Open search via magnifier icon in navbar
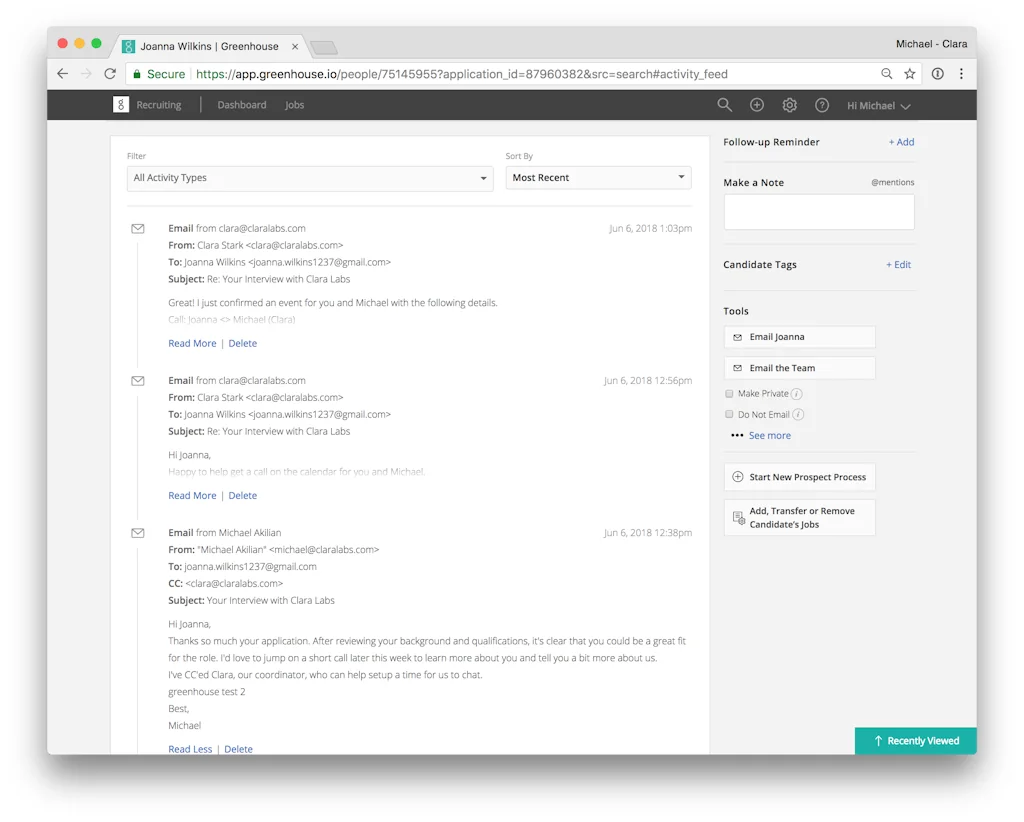Viewport: 1024px width, 822px height. [725, 105]
